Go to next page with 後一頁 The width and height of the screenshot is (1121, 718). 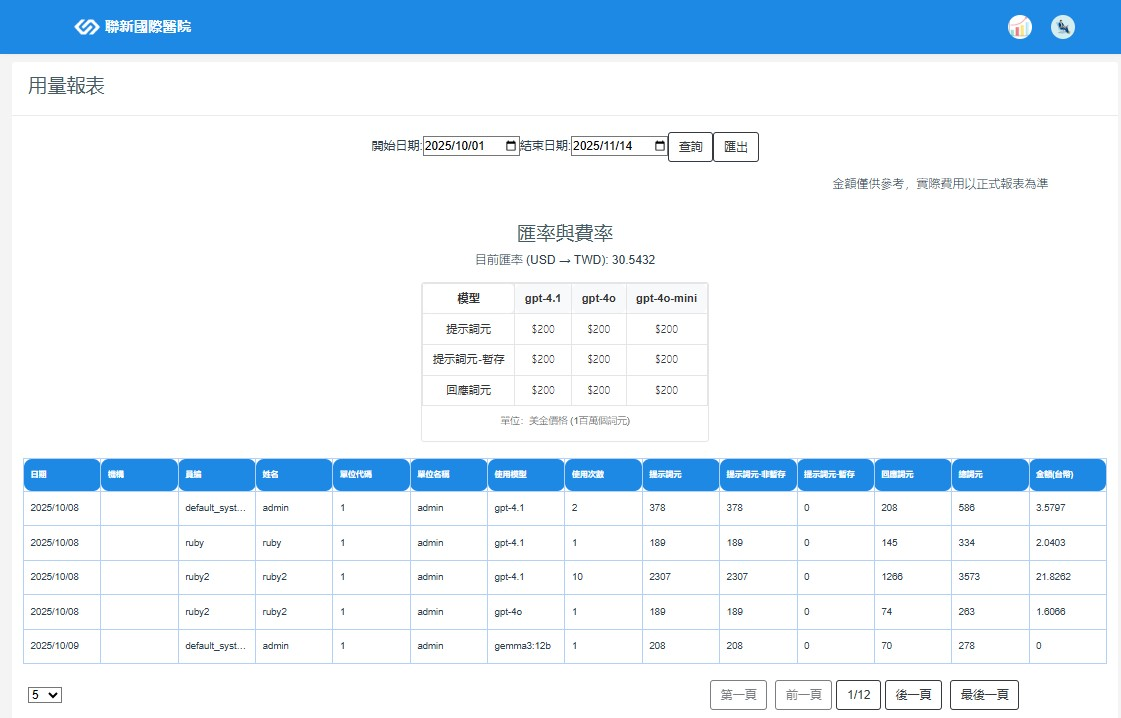[913, 695]
